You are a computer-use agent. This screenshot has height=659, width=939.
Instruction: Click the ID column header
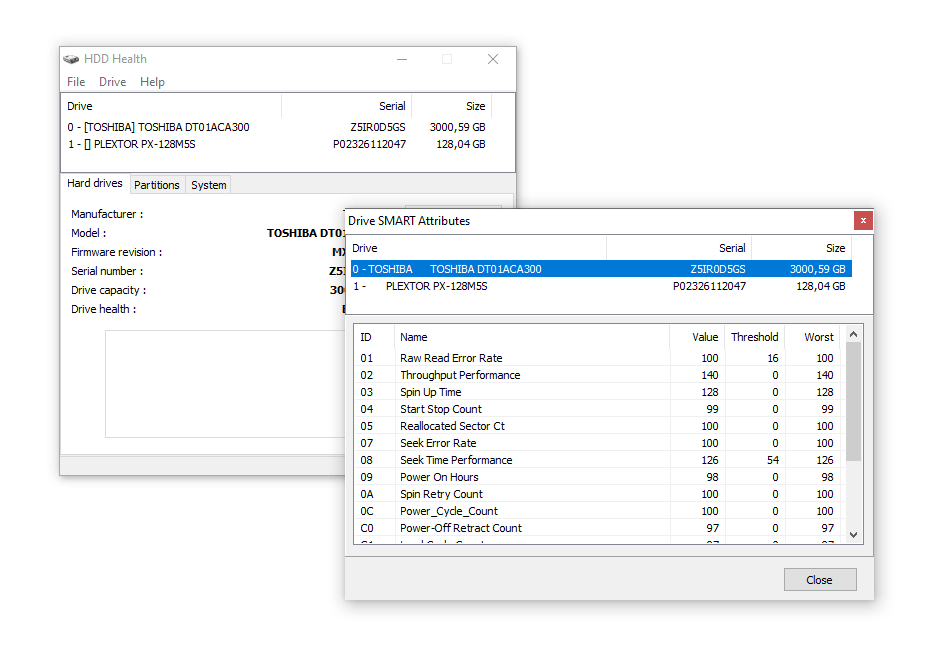coord(374,337)
